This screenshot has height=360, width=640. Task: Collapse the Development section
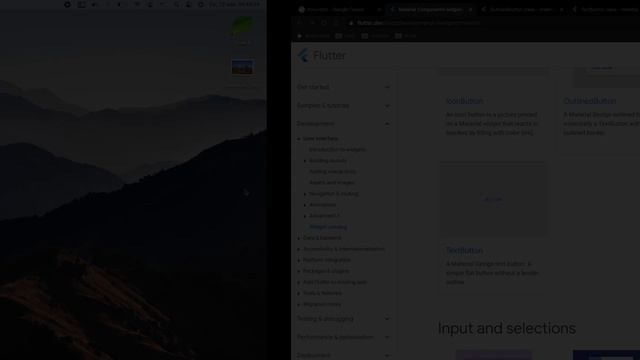pyautogui.click(x=343, y=123)
